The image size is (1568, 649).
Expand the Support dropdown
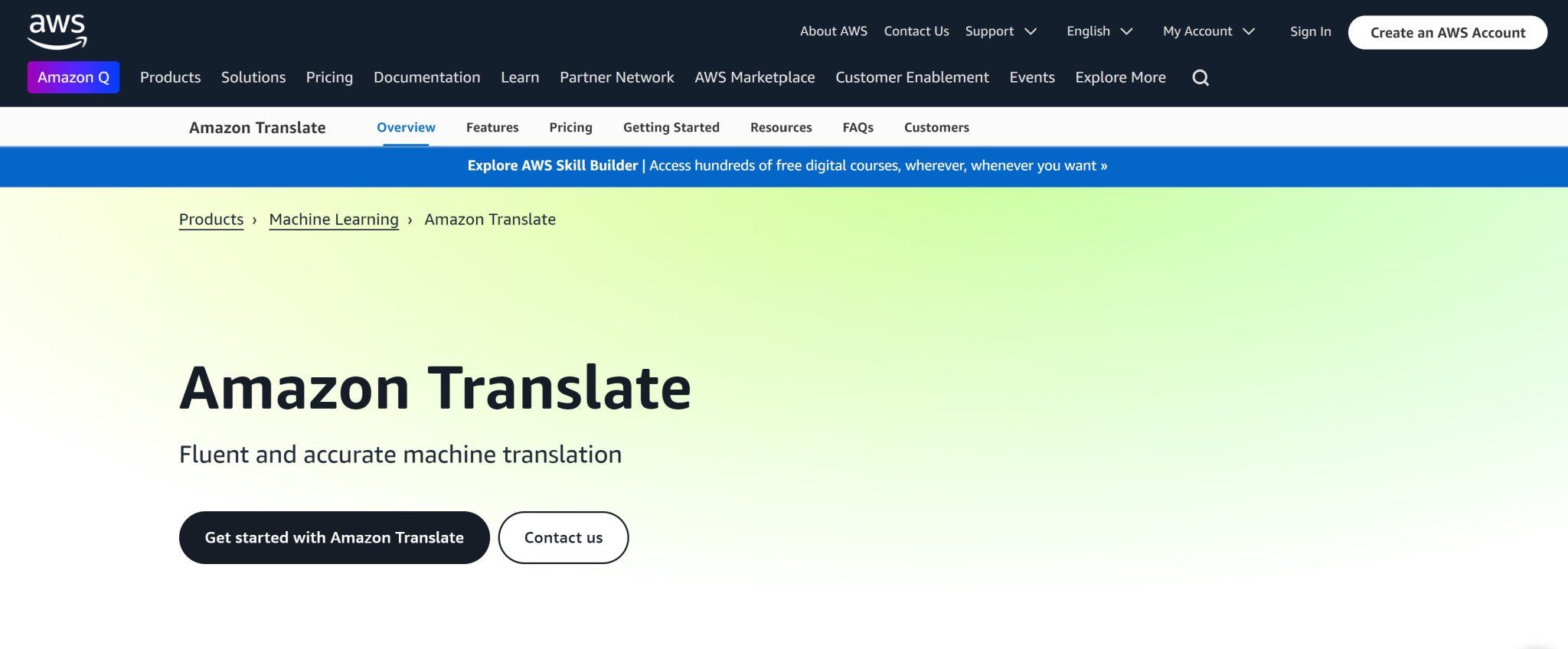(x=1001, y=31)
